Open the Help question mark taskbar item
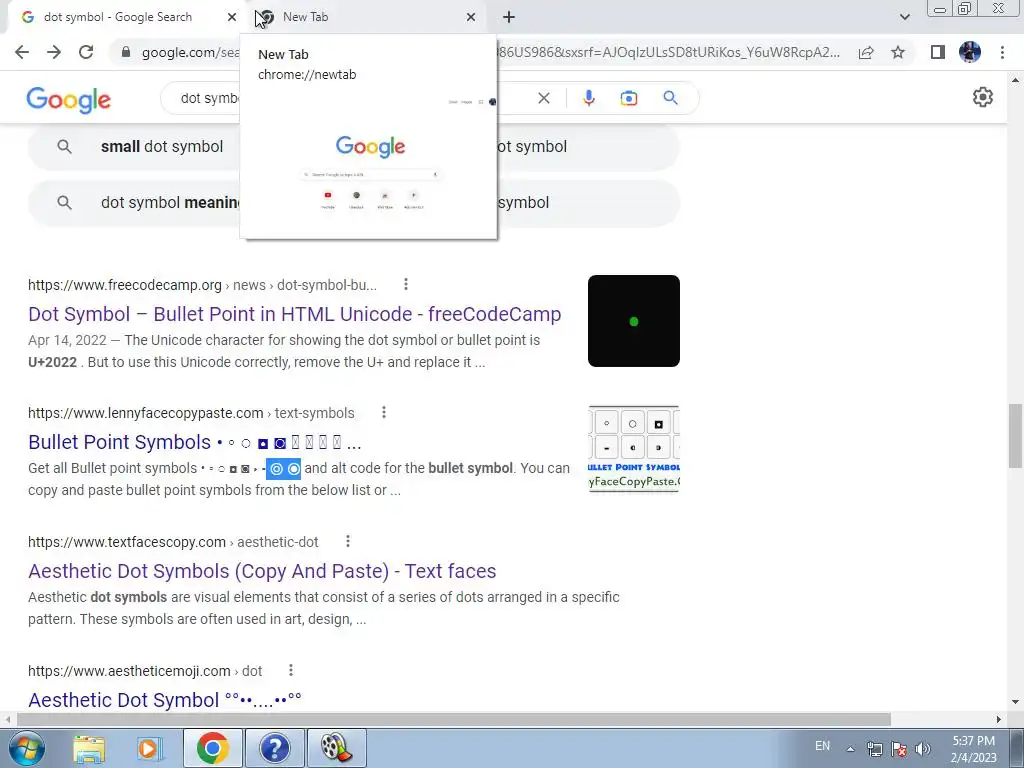The image size is (1024, 768). pos(274,748)
